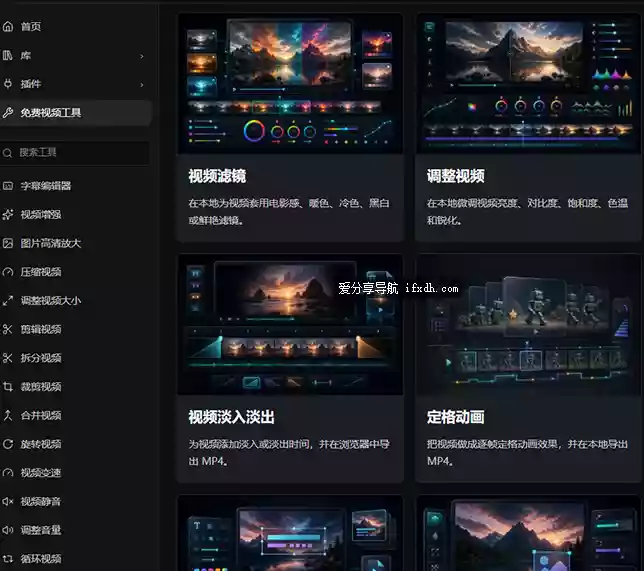
Task: Click the rotate icon for 旋转视频
Action: pyautogui.click(x=8, y=444)
